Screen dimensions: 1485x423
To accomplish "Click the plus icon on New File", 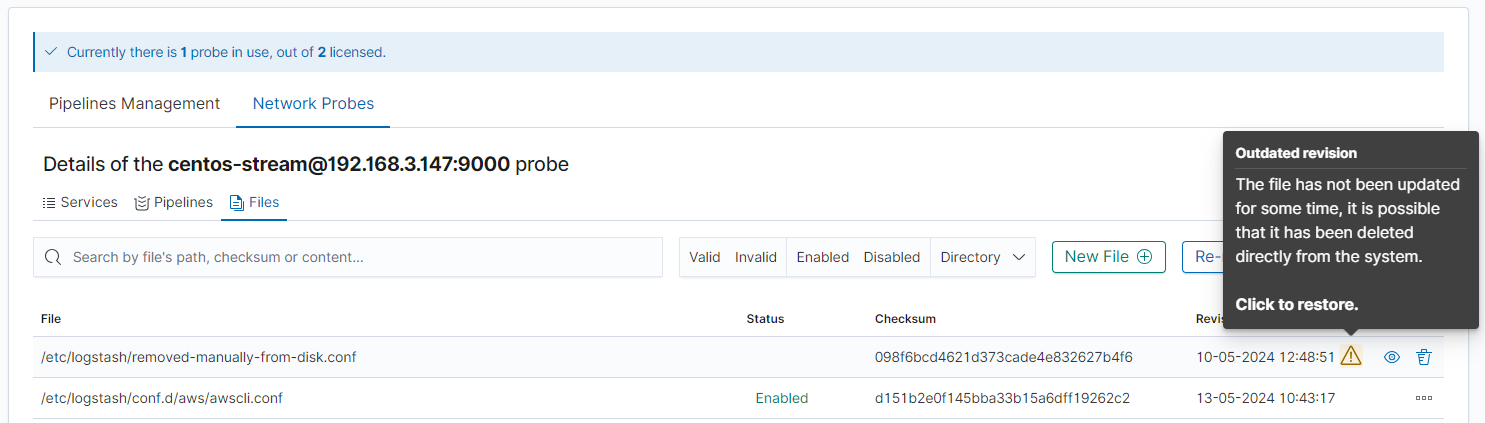I will [x=1145, y=257].
